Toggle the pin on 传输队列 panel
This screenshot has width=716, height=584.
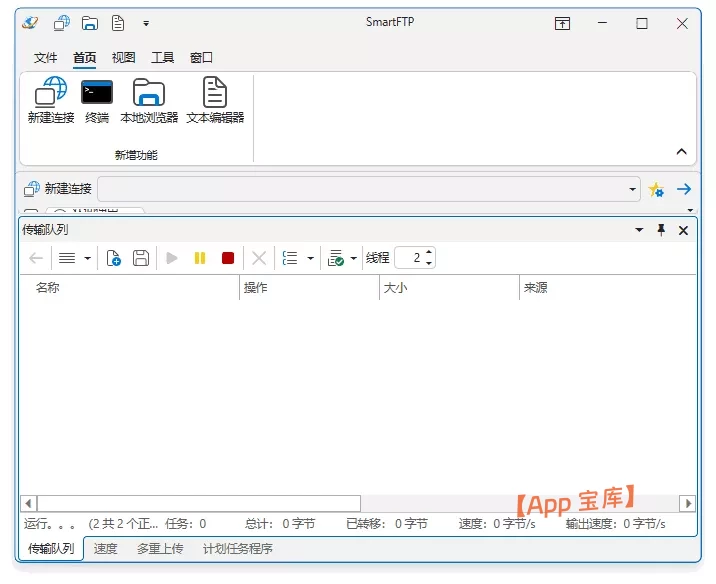point(661,230)
